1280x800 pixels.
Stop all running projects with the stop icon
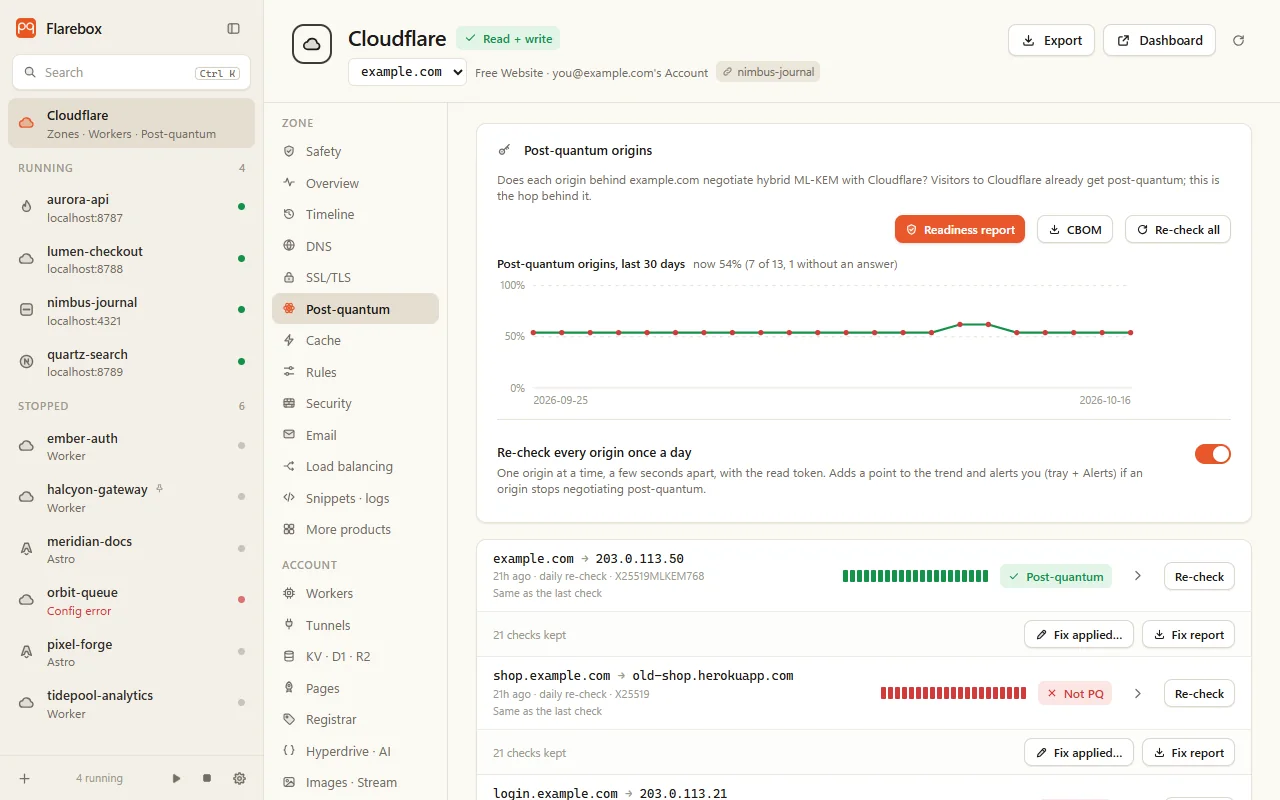(x=207, y=778)
